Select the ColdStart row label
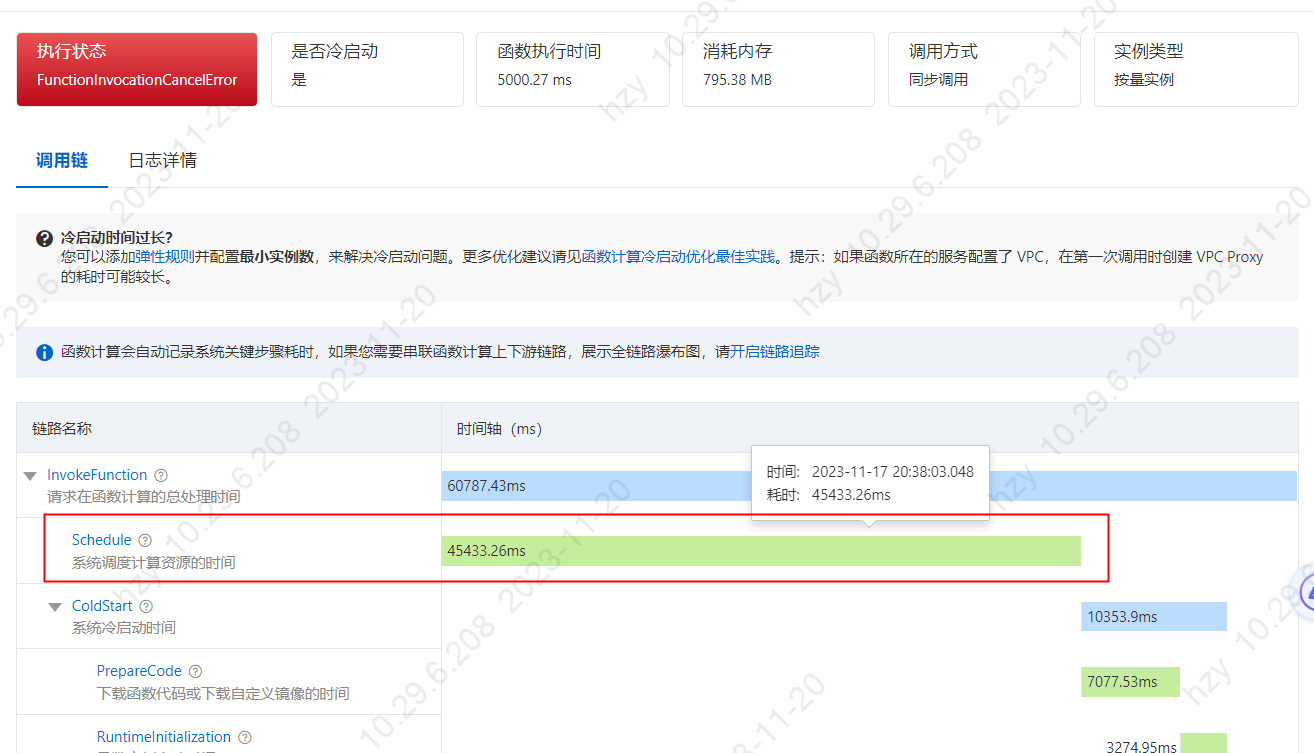The width and height of the screenshot is (1314, 753). tap(102, 606)
